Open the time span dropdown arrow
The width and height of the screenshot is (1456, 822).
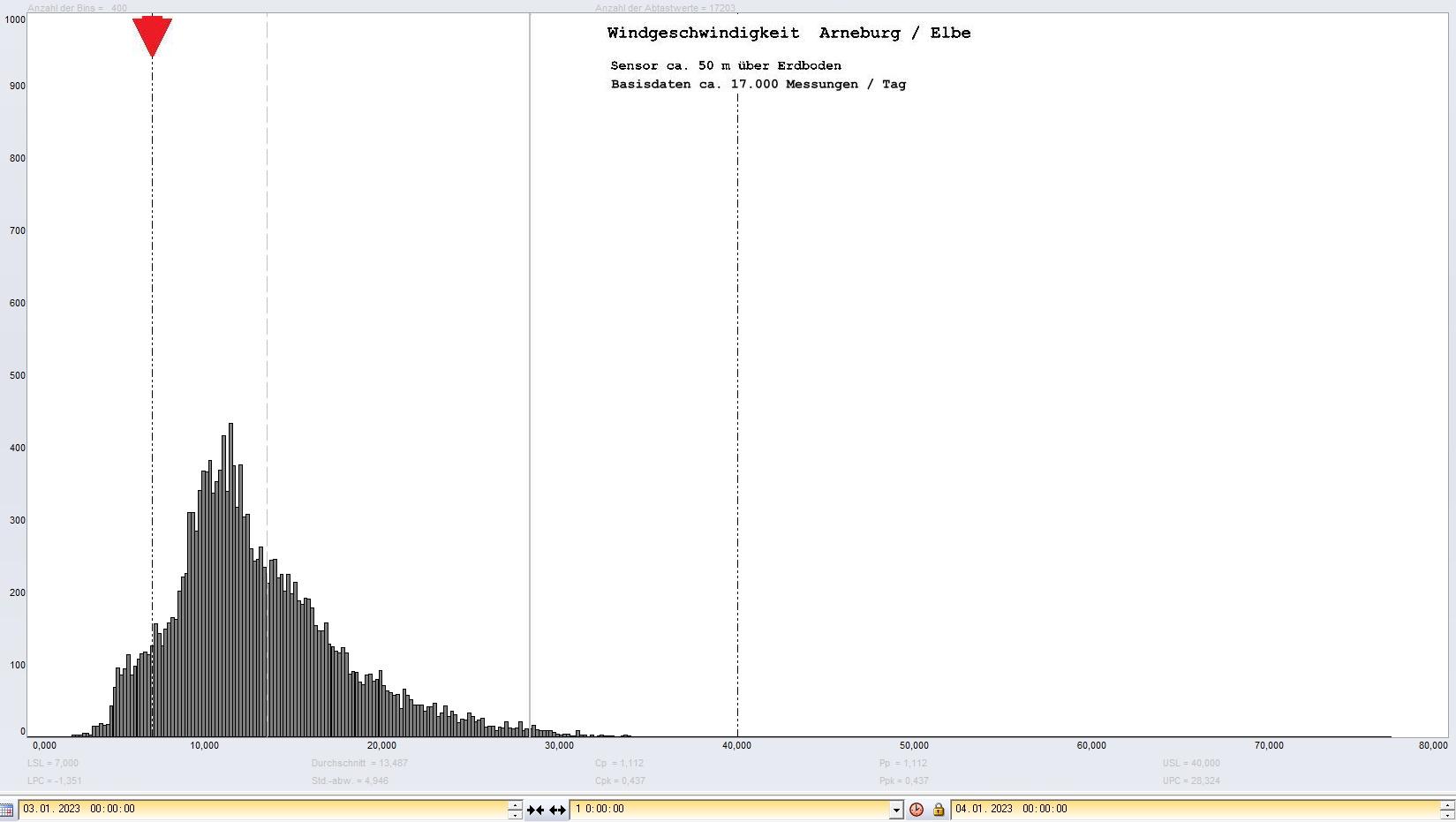[895, 810]
